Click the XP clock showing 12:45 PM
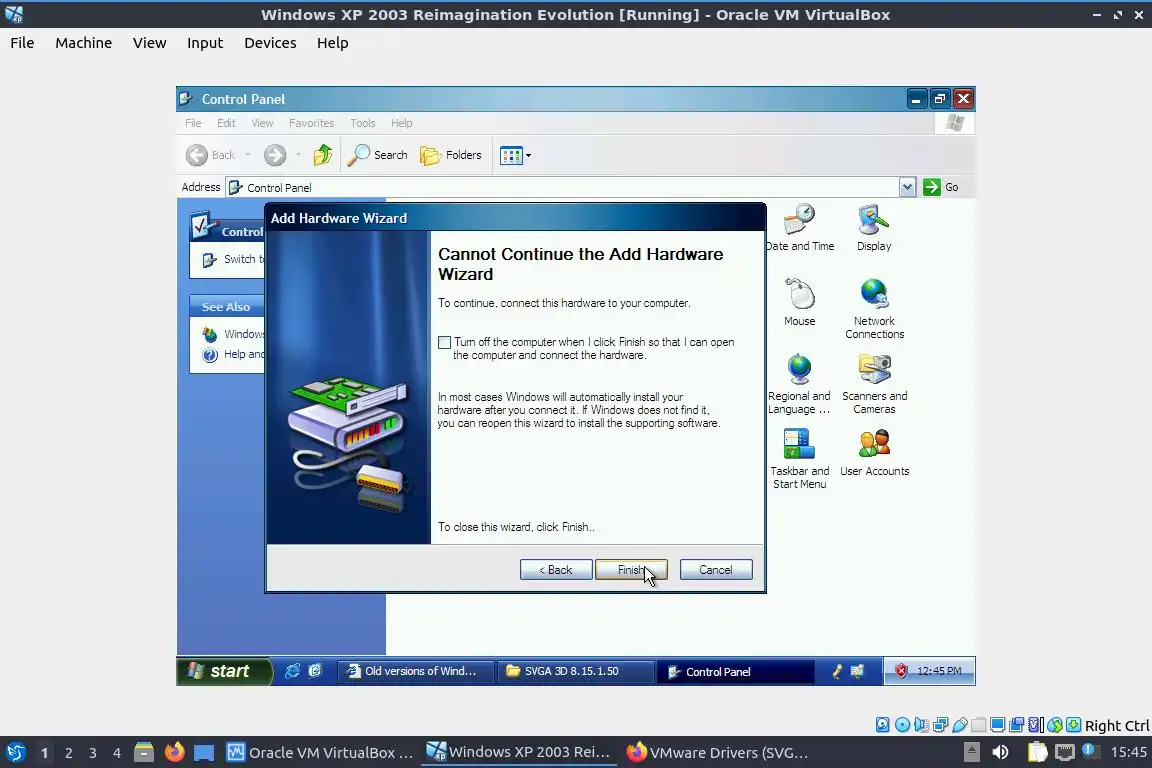1152x768 pixels. pos(939,671)
